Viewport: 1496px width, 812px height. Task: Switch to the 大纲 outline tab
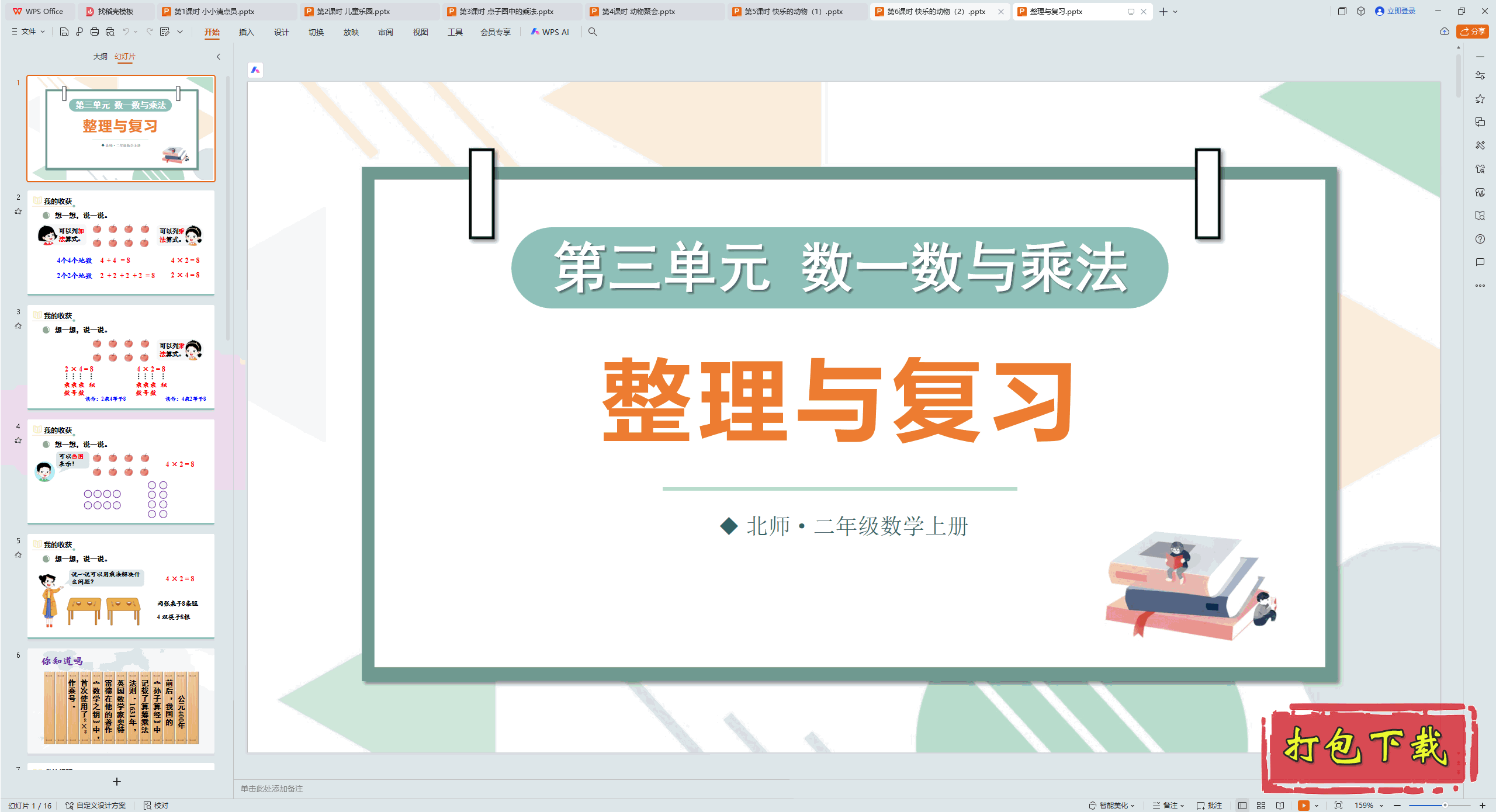[x=100, y=57]
